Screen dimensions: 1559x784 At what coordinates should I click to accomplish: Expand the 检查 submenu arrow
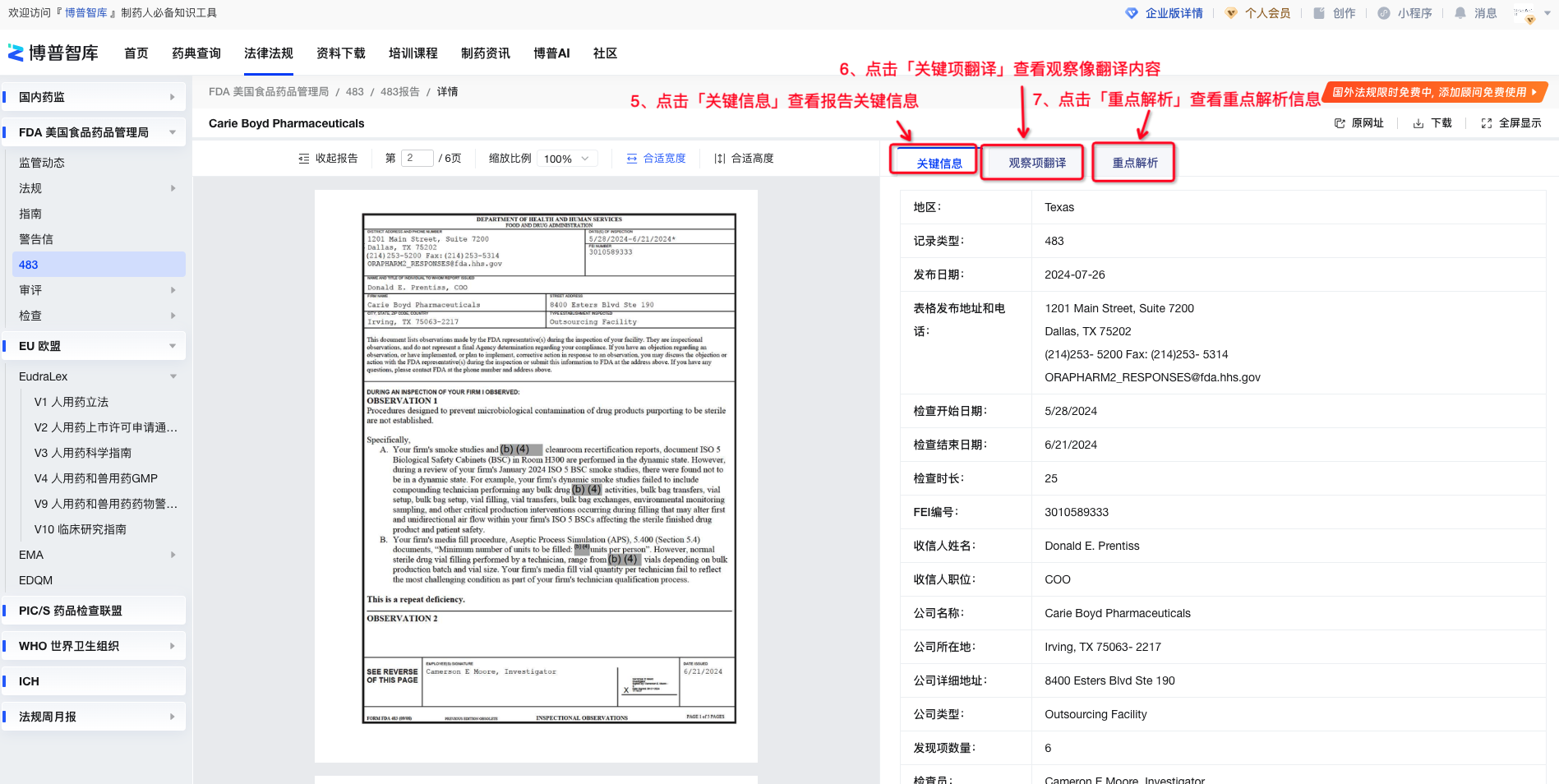click(x=173, y=316)
